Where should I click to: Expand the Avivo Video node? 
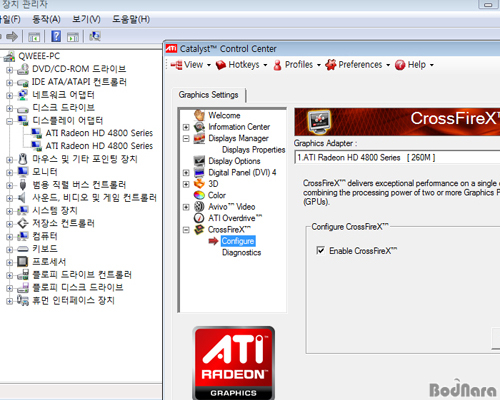(186, 207)
